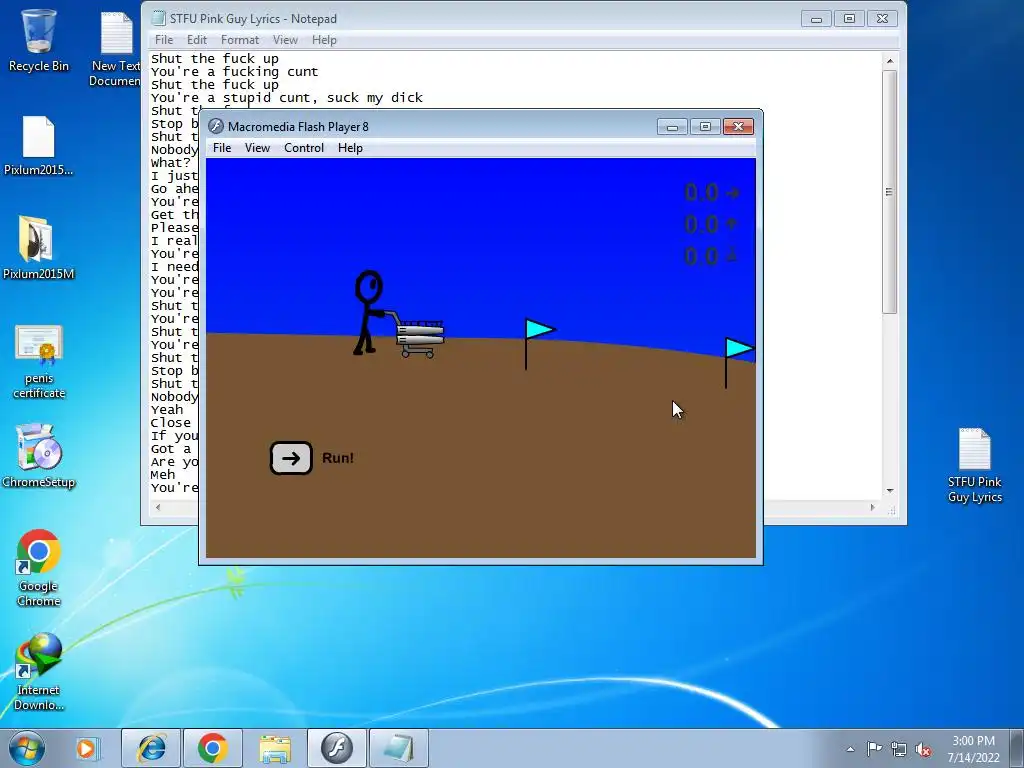Click the Run! label in the game
The height and width of the screenshot is (768, 1024).
point(338,458)
